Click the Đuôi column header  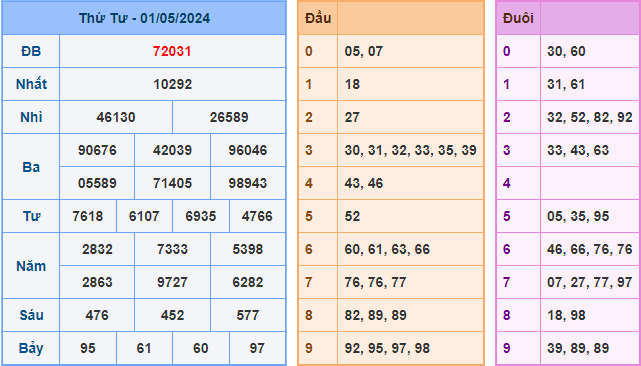pyautogui.click(x=518, y=18)
